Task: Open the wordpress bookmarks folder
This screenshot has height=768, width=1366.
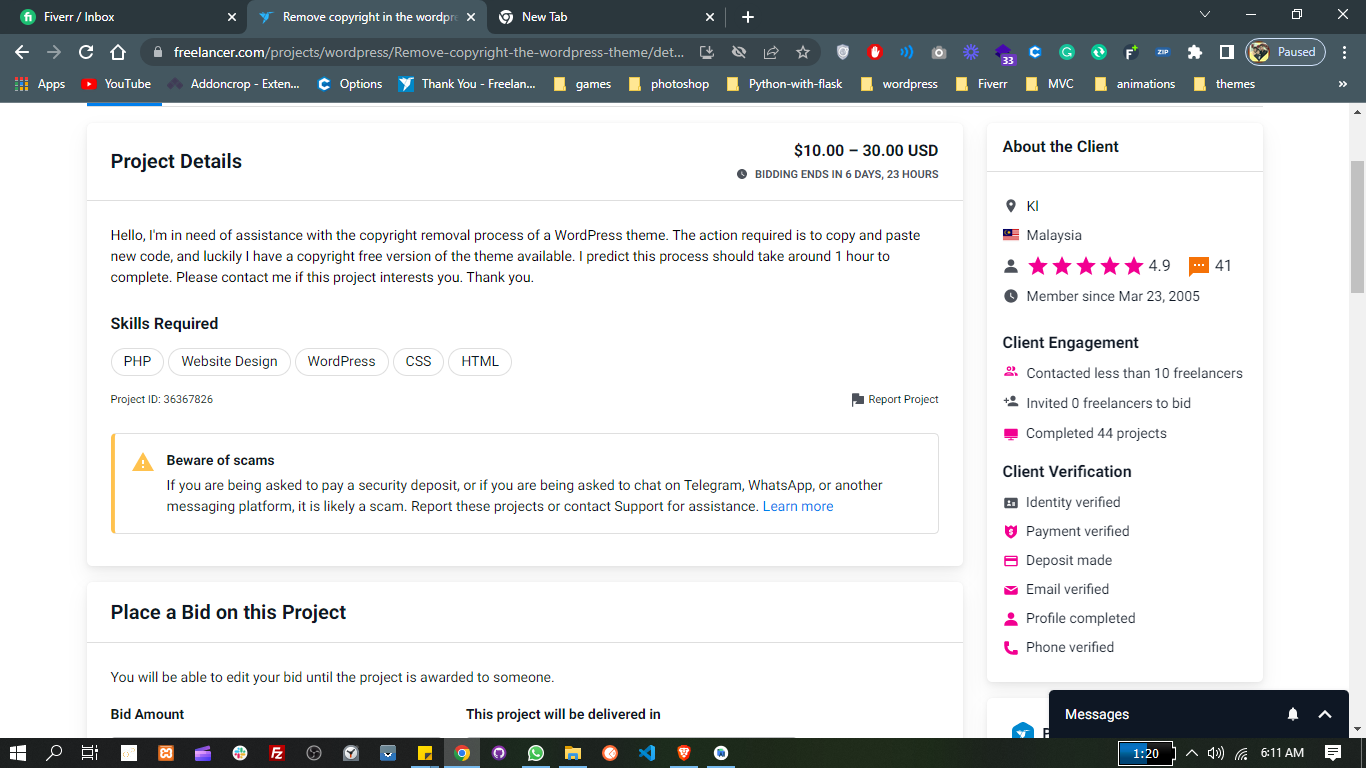Action: (x=899, y=84)
